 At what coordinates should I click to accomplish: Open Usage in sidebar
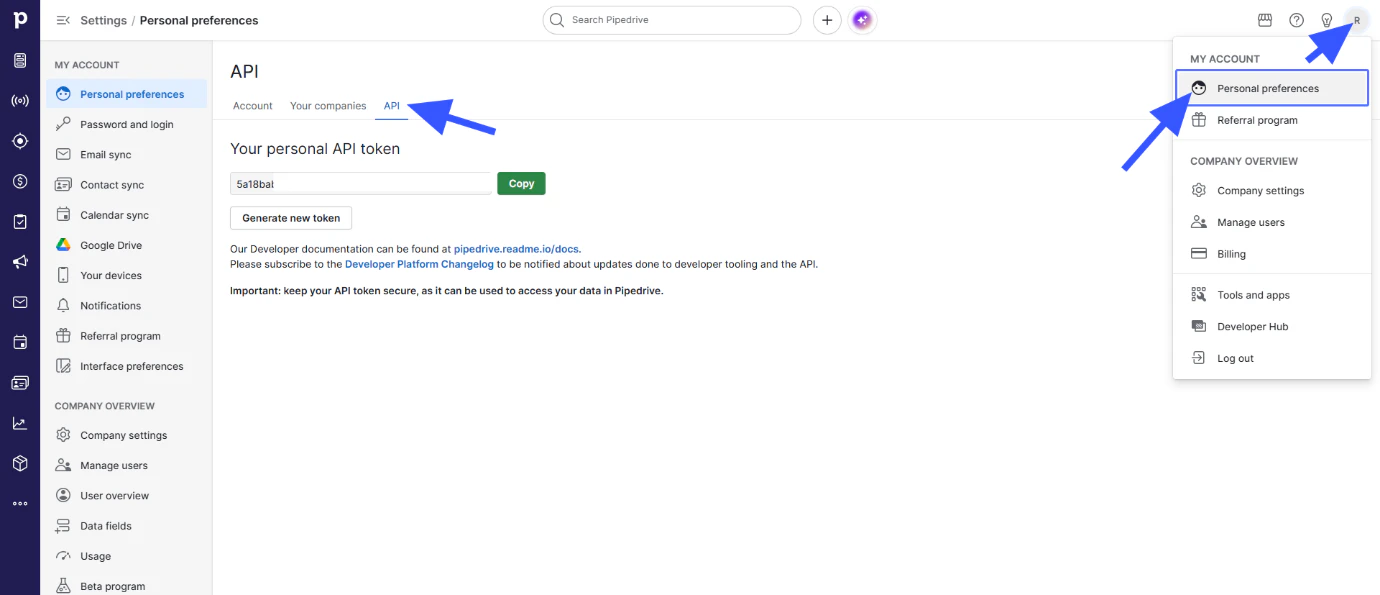(x=126, y=556)
